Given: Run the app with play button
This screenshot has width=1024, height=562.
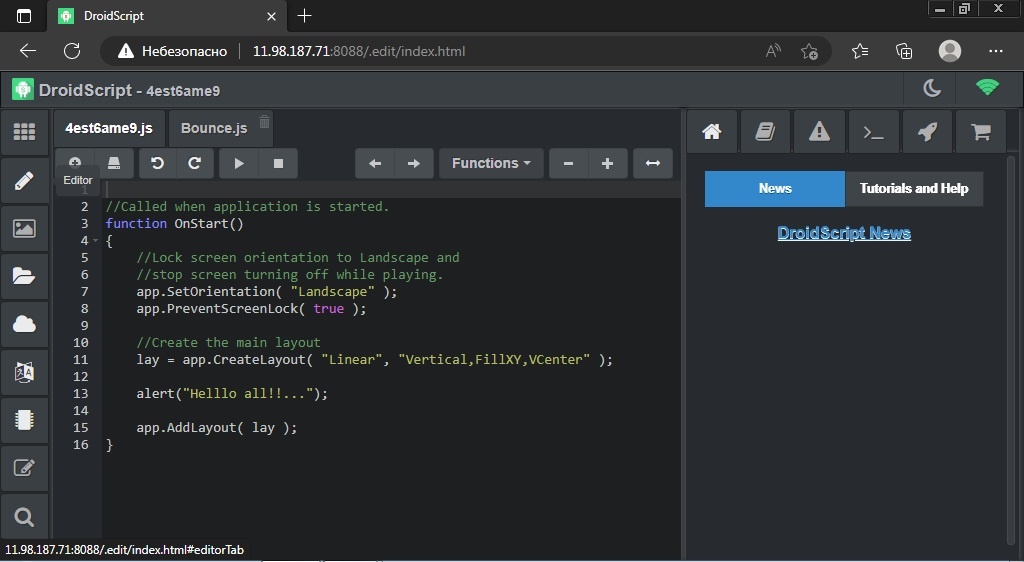Looking at the screenshot, I should (x=239, y=163).
